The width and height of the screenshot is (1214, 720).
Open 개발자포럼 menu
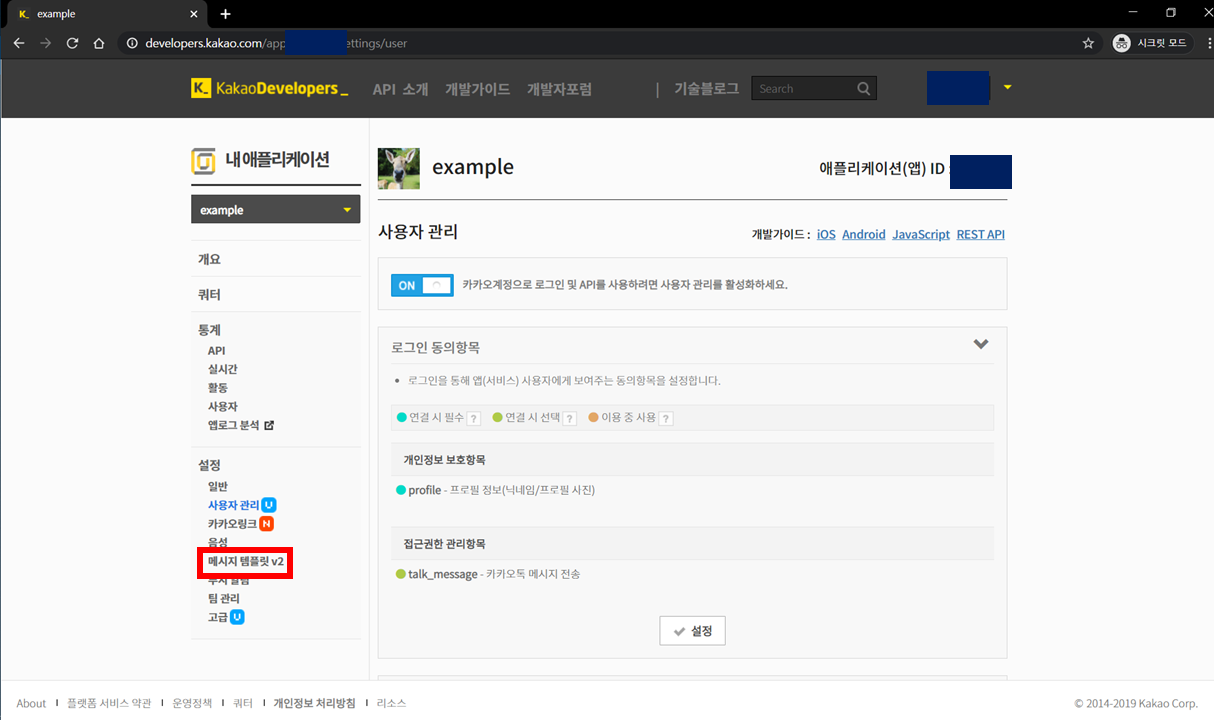pos(560,89)
